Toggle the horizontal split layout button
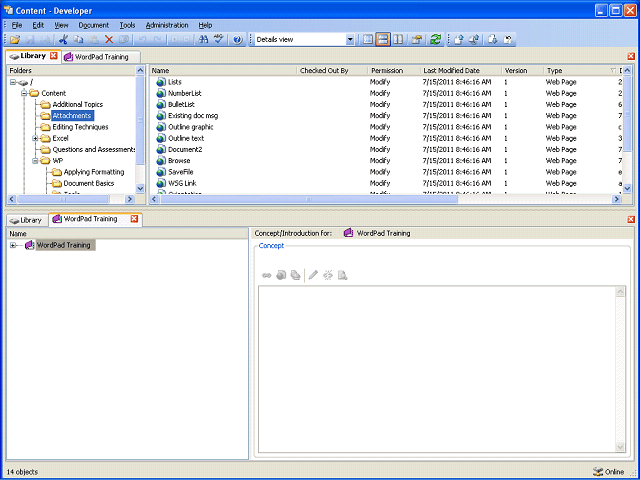640x480 pixels. (383, 40)
